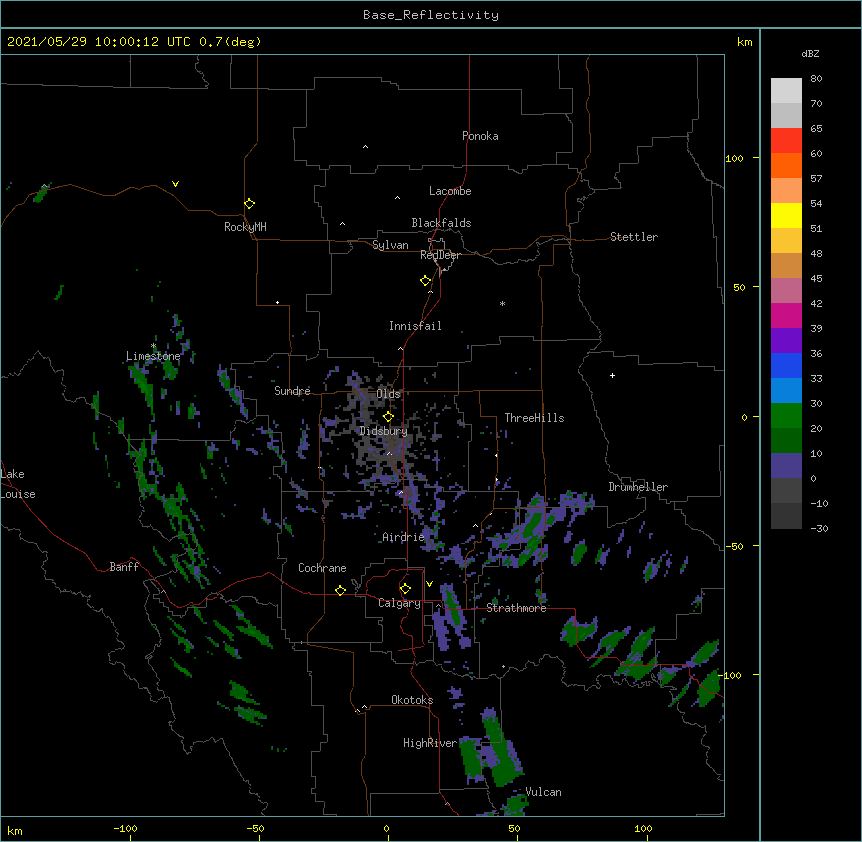Select the Olds label
The width and height of the screenshot is (862, 842).
[389, 394]
